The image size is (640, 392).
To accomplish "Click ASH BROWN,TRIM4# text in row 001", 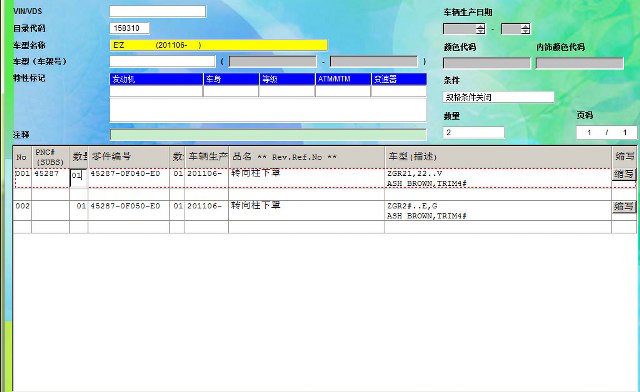I will click(427, 184).
